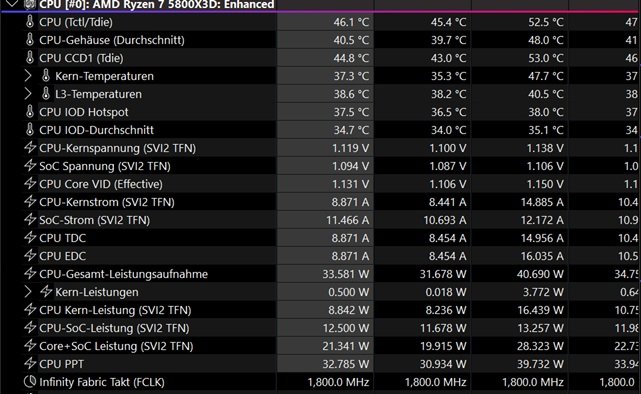Click the 39.7 °C minimum value
The height and width of the screenshot is (394, 641).
(x=448, y=40)
